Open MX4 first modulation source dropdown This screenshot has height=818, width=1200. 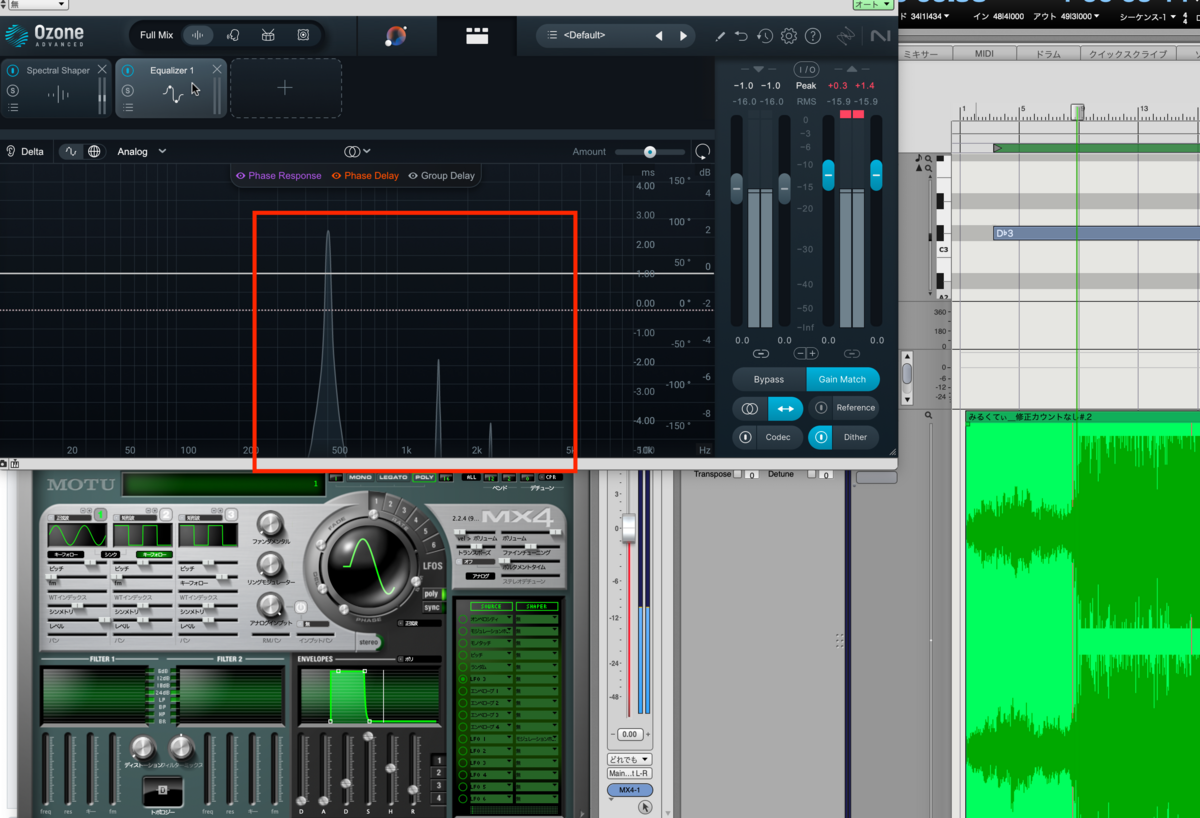490,620
